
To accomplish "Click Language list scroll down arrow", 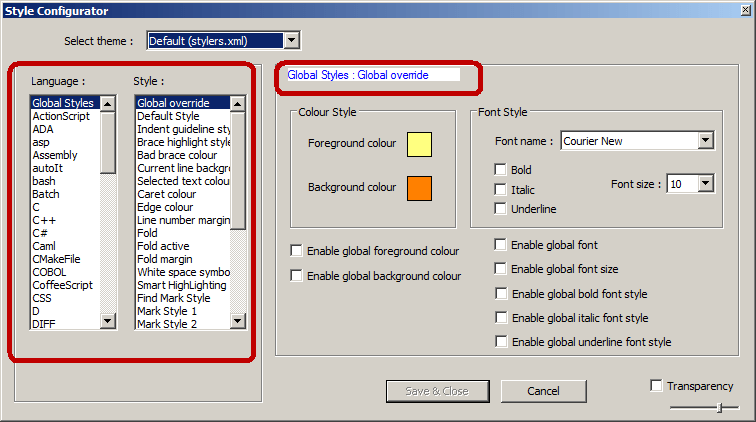I will [x=108, y=321].
